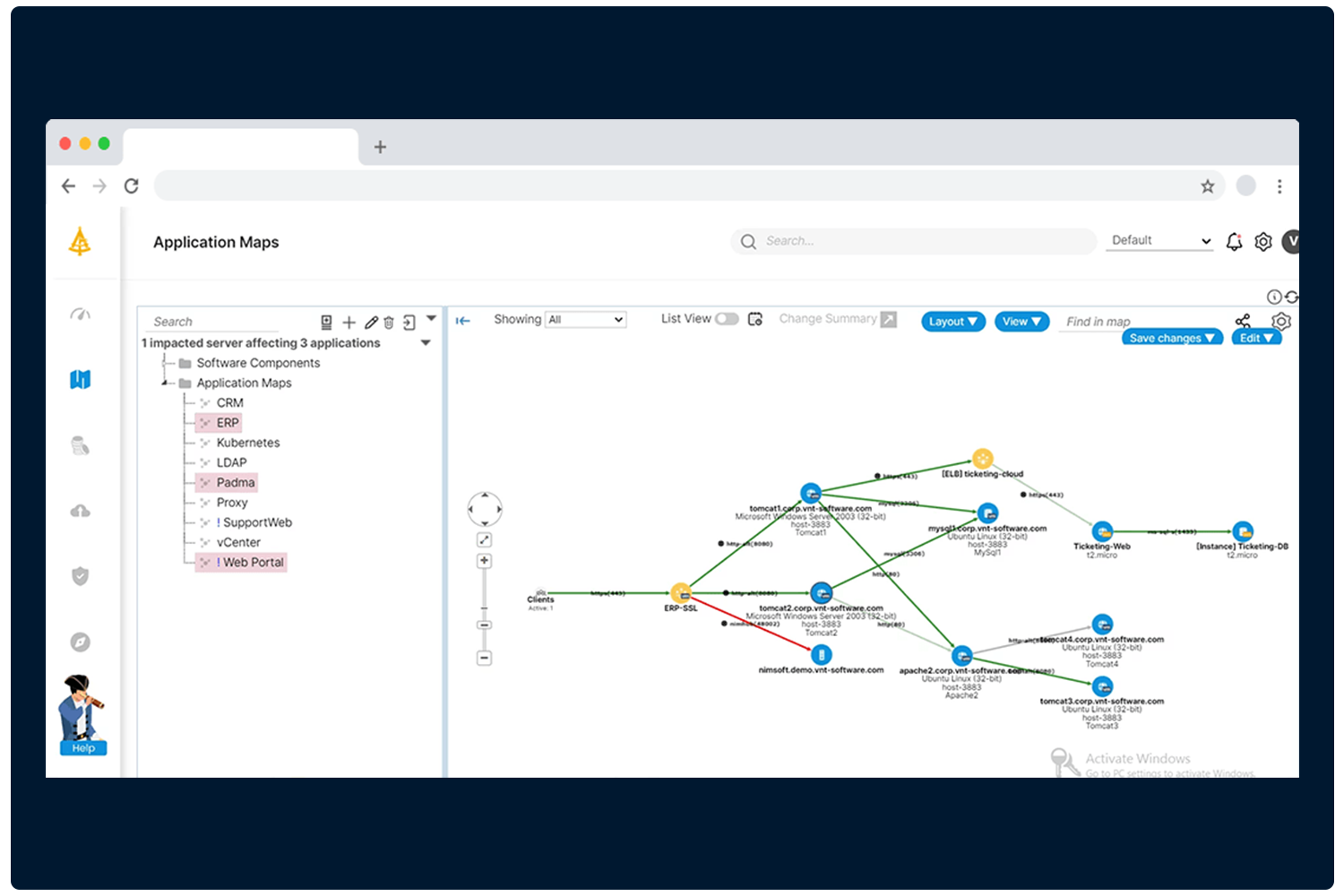Click the trash delete icon in tree toolbar
This screenshot has width=1344, height=896.
coord(389,323)
